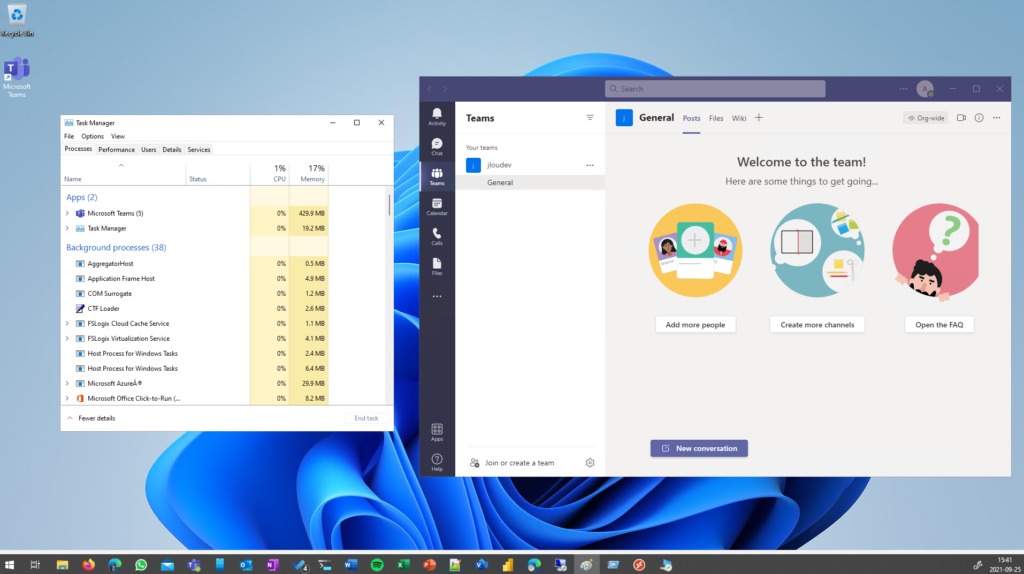Switch to the Details tab in Task Manager

pyautogui.click(x=172, y=150)
